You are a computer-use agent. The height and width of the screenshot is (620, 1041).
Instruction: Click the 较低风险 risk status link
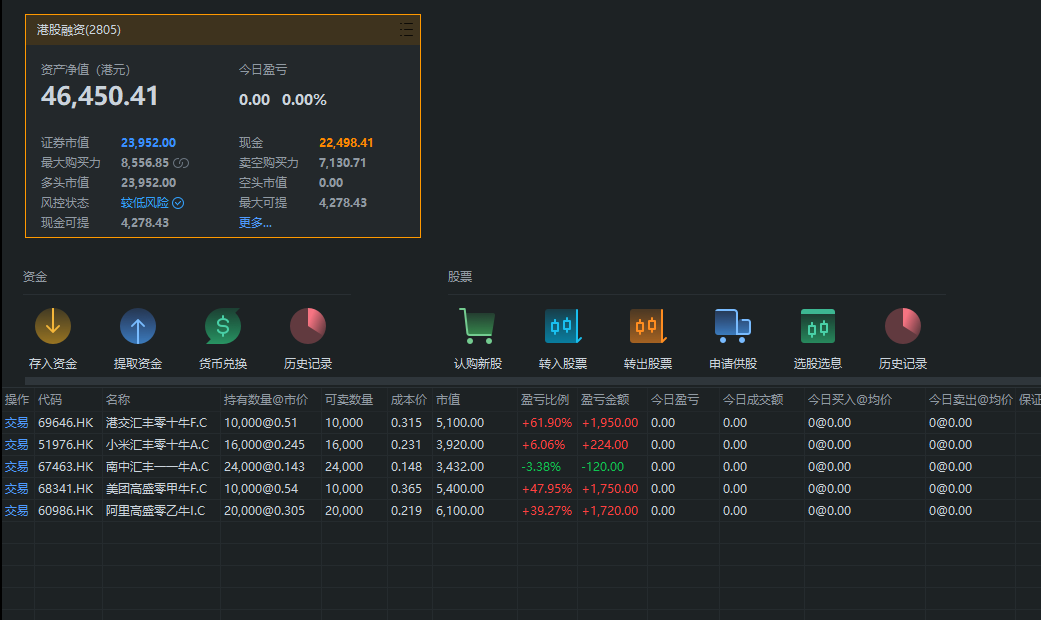(x=145, y=203)
